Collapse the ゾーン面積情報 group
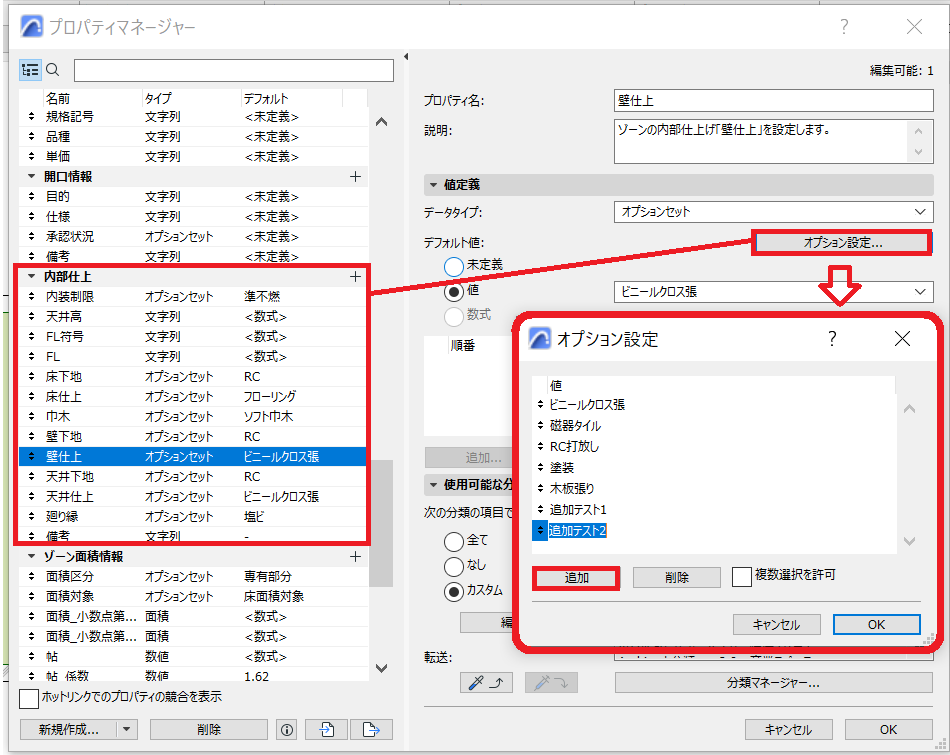The image size is (950, 755). [x=32, y=556]
